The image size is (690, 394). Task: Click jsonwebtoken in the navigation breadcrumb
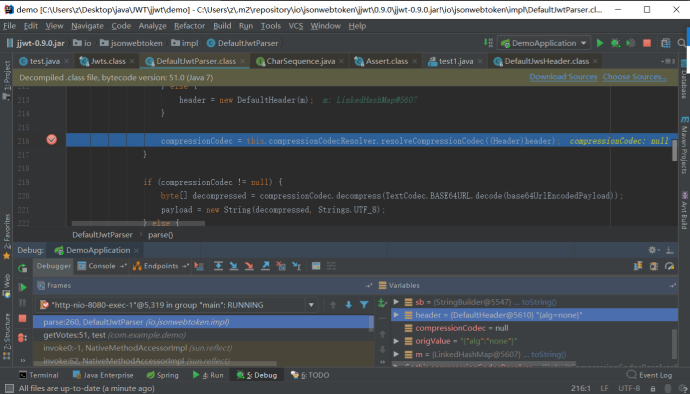coord(136,43)
